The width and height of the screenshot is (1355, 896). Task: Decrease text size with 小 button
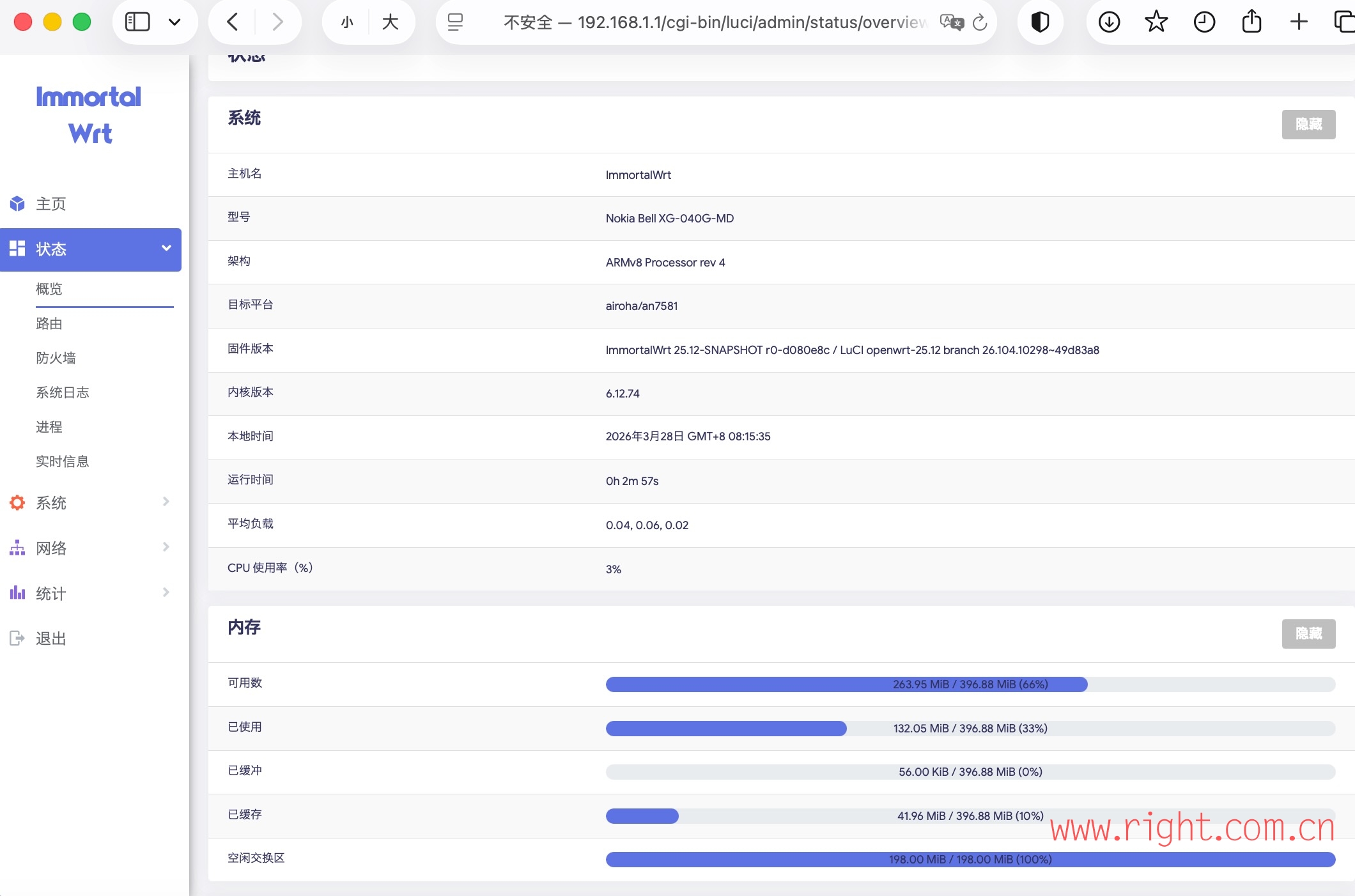pyautogui.click(x=347, y=22)
